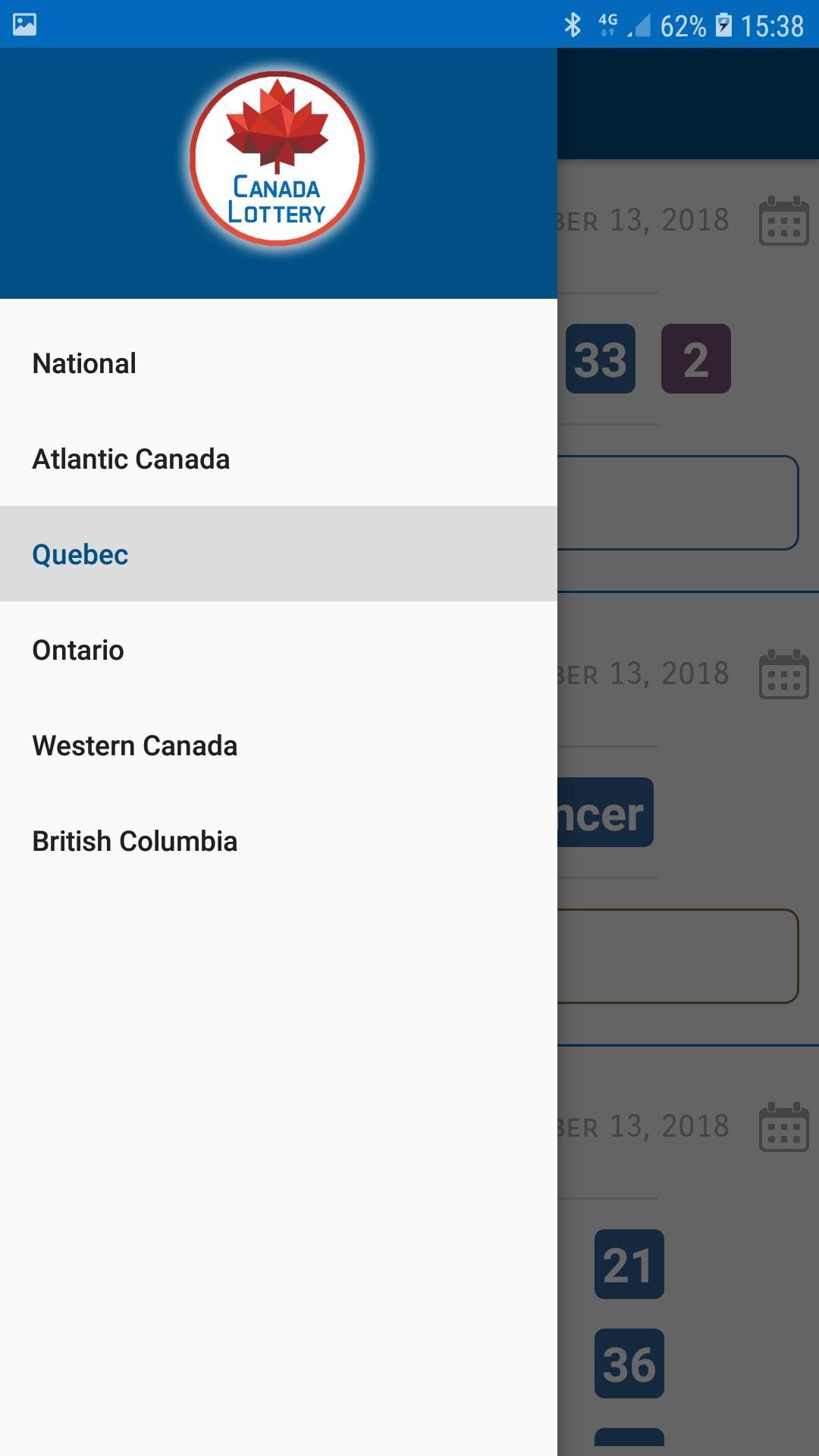
Task: Tap the battery icon in the status bar
Action: 724,25
